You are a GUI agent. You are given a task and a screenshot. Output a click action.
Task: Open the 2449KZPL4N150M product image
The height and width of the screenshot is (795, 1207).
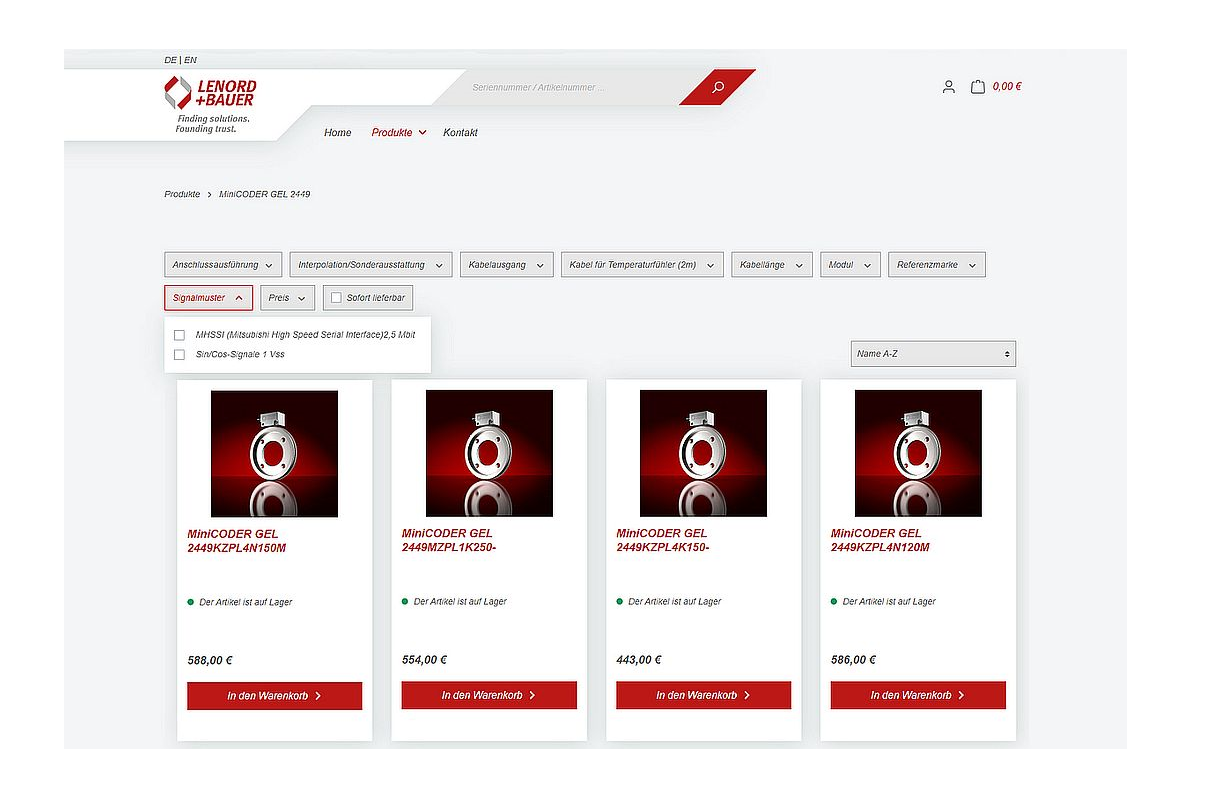tap(274, 453)
